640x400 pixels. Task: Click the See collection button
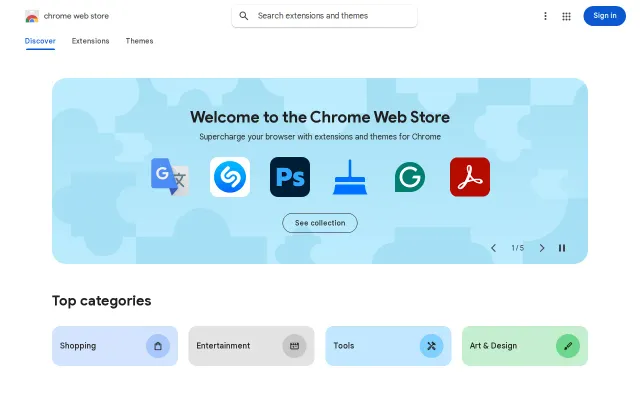tap(320, 223)
